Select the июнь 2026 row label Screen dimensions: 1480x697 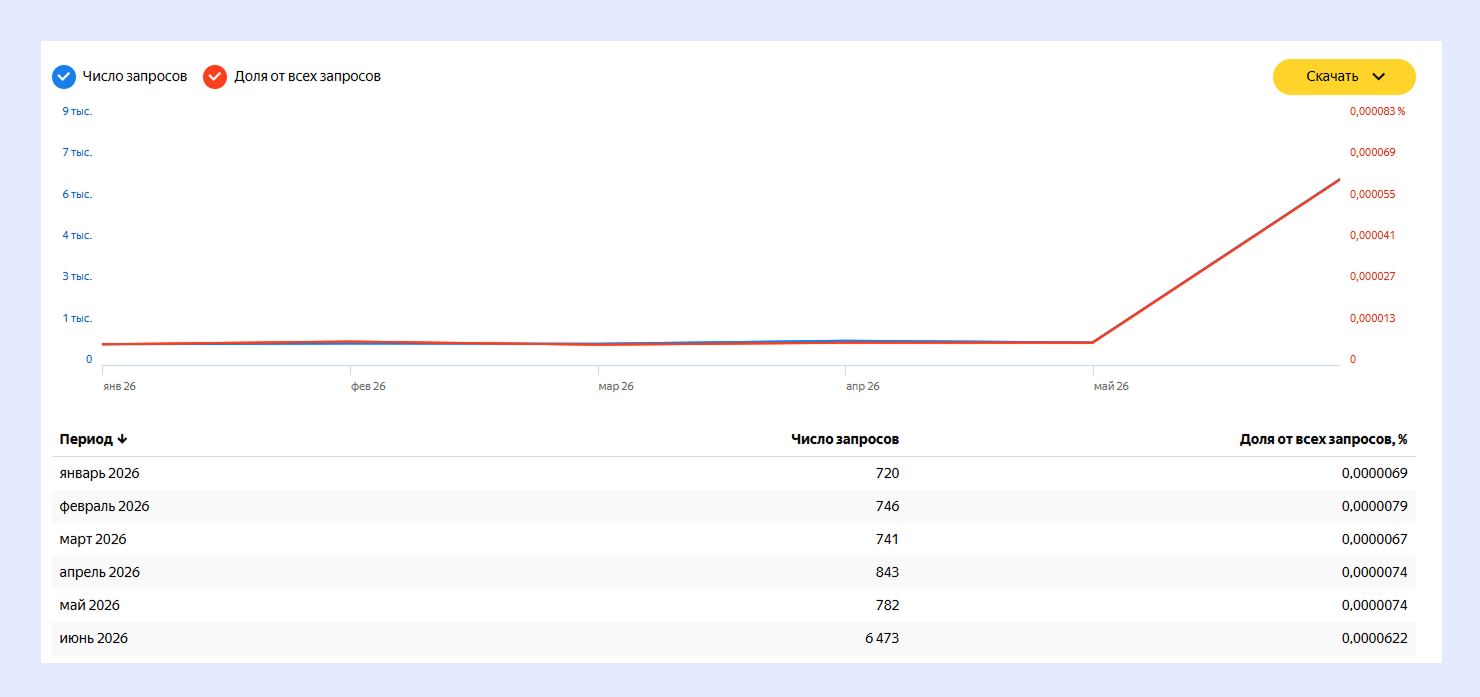(x=93, y=638)
